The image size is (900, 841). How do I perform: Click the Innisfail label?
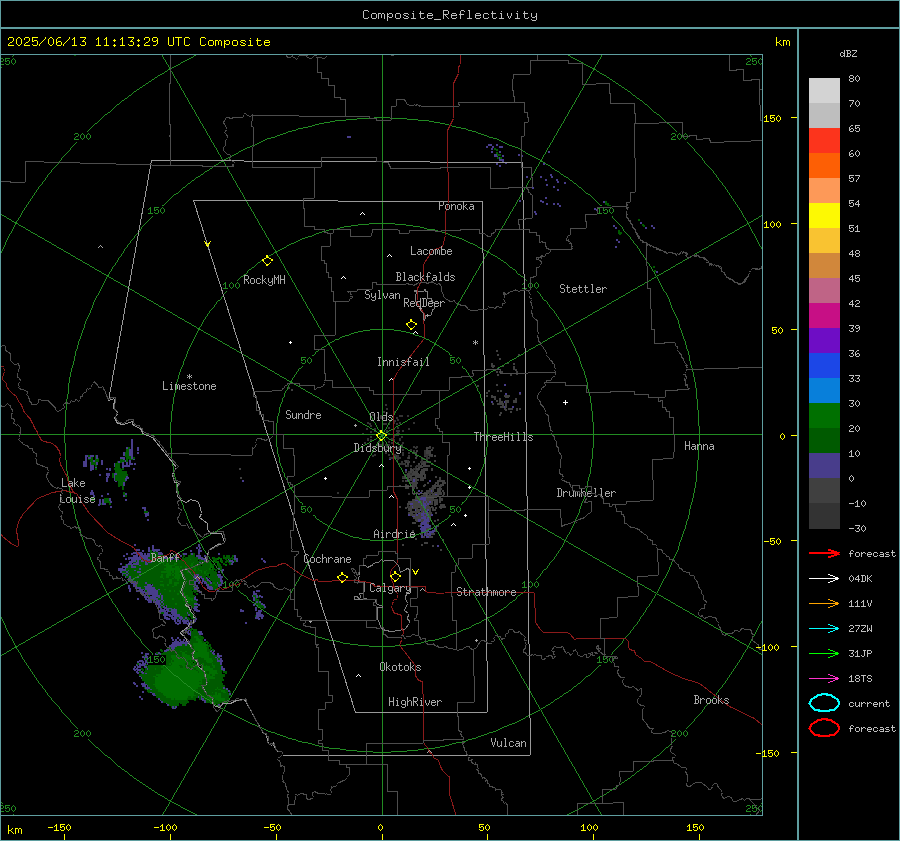(x=403, y=362)
